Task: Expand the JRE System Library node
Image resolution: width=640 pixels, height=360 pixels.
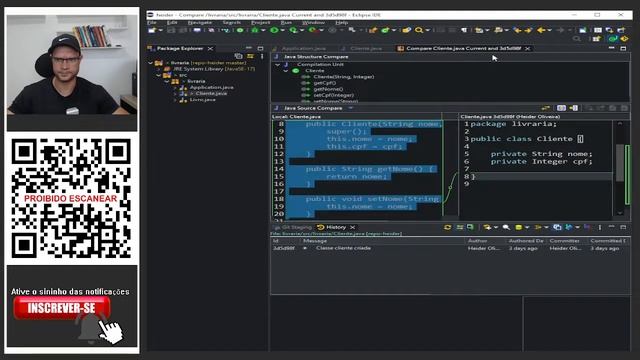Action: (159, 69)
